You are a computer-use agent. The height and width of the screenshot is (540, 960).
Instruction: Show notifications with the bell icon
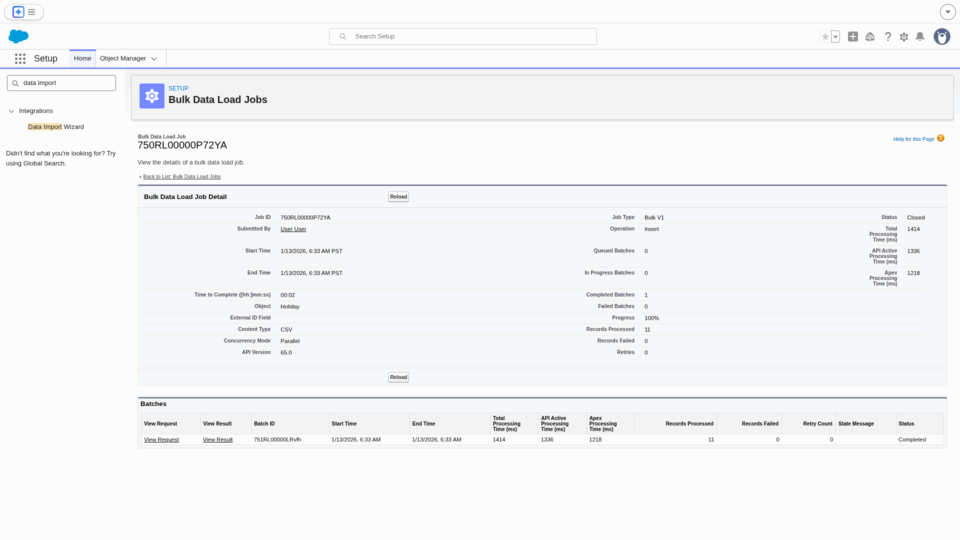point(920,36)
